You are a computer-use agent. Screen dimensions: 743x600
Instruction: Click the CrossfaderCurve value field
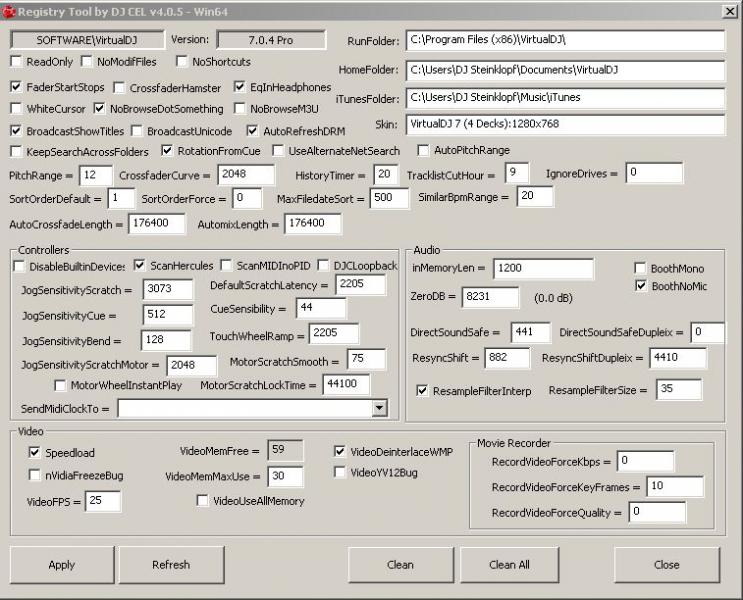coord(246,174)
